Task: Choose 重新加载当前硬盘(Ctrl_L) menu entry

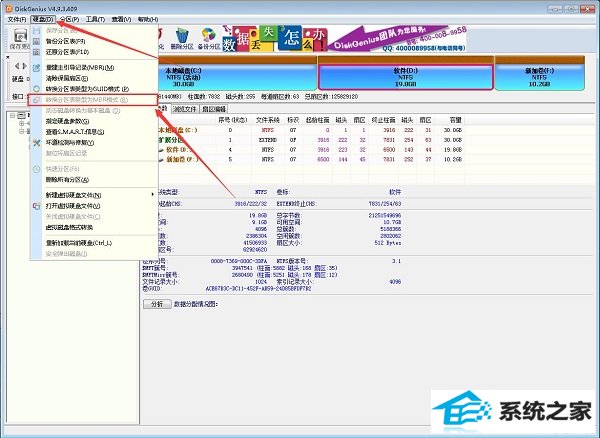Action: [x=94, y=243]
